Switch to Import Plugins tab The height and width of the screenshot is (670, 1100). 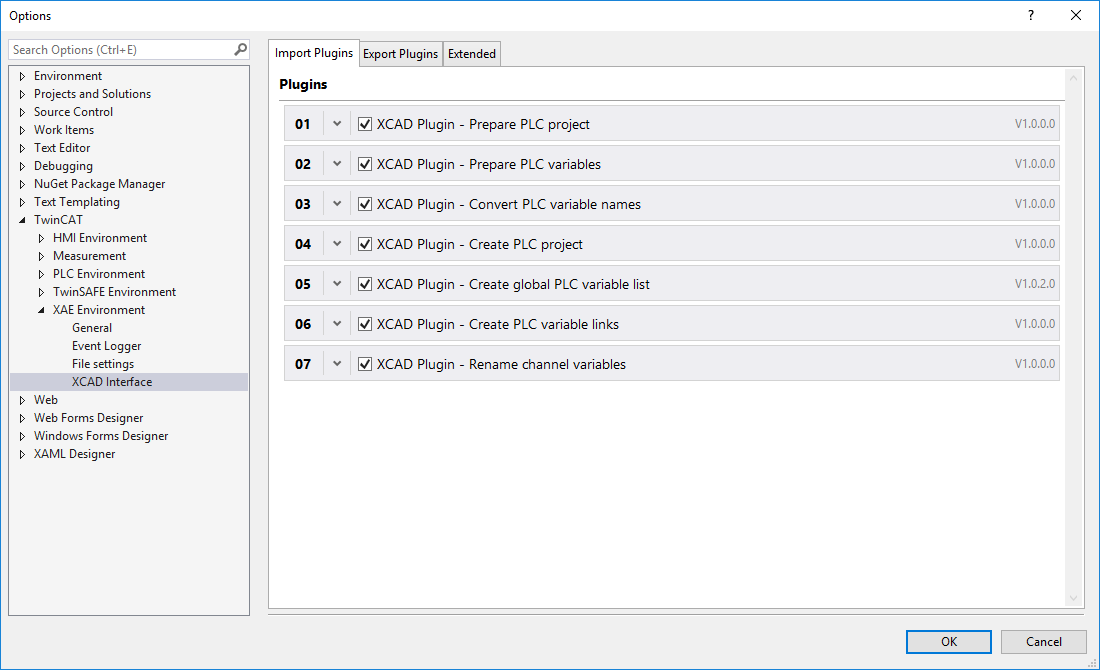314,53
